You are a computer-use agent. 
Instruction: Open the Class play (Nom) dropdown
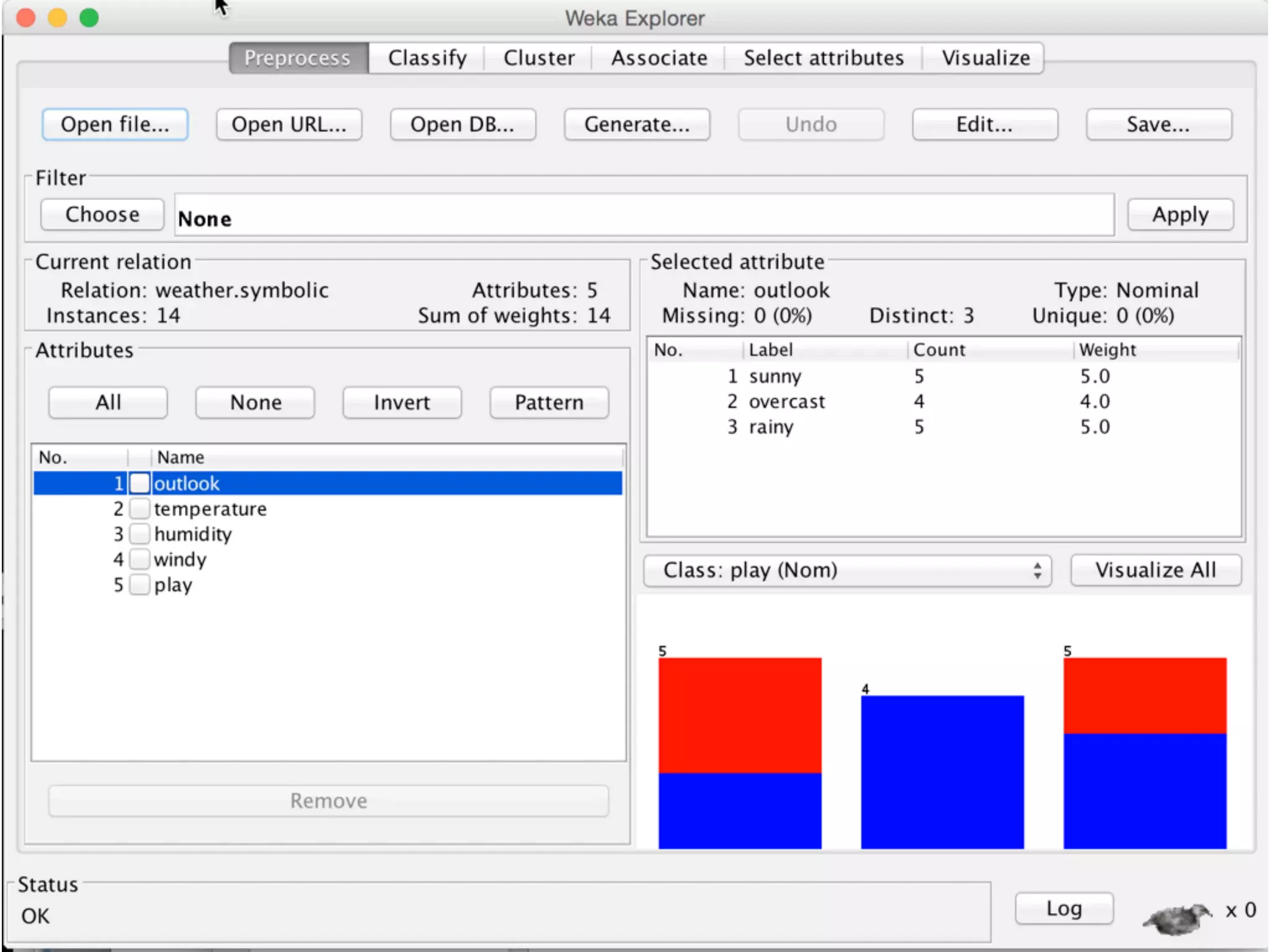tap(847, 570)
